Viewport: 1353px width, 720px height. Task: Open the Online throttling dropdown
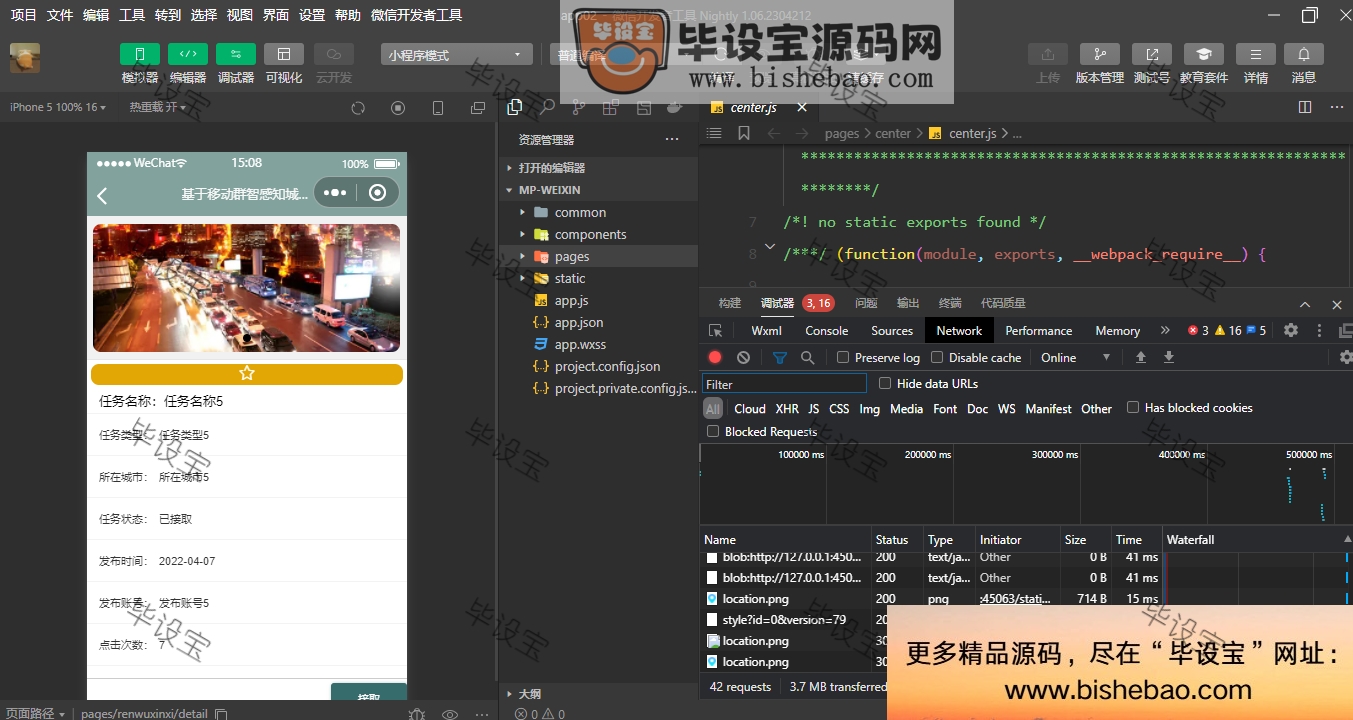pos(1075,357)
